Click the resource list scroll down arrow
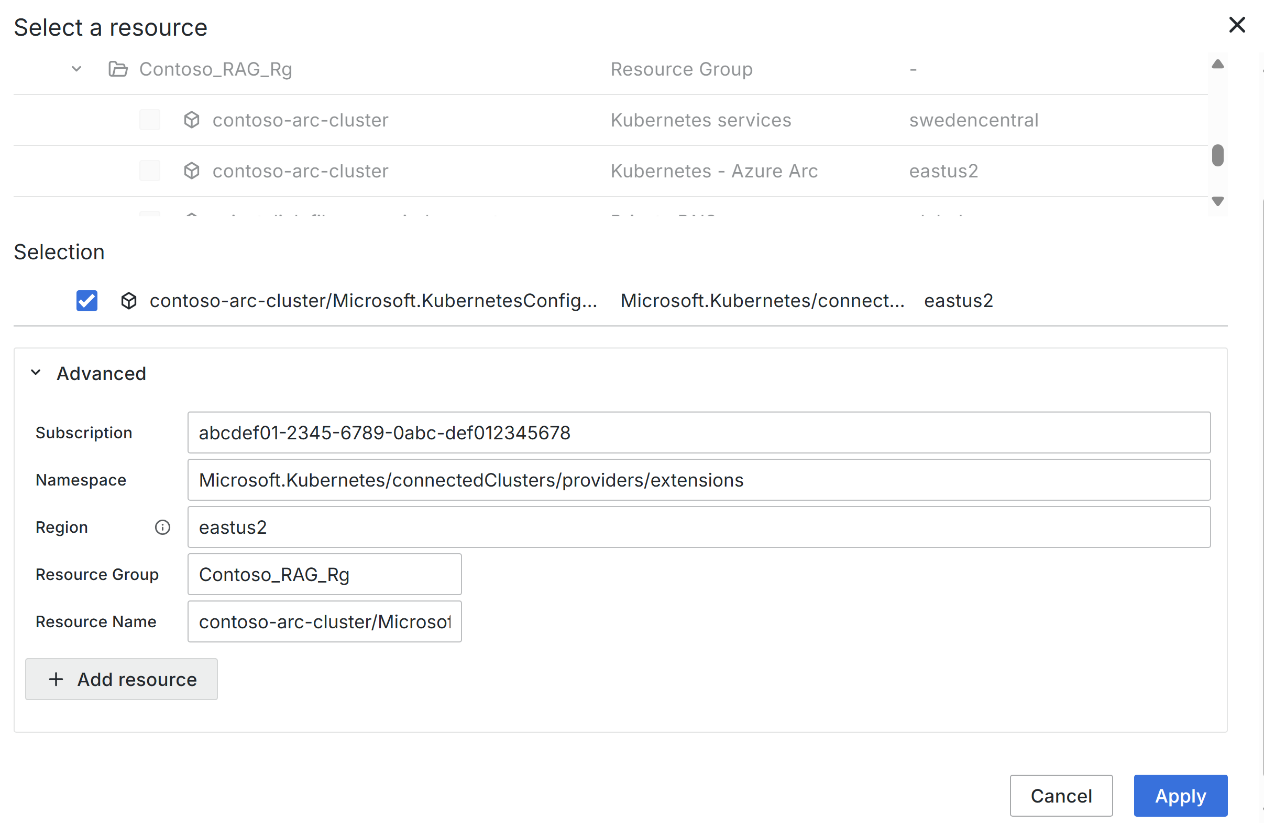This screenshot has height=823, width=1264. click(1218, 201)
